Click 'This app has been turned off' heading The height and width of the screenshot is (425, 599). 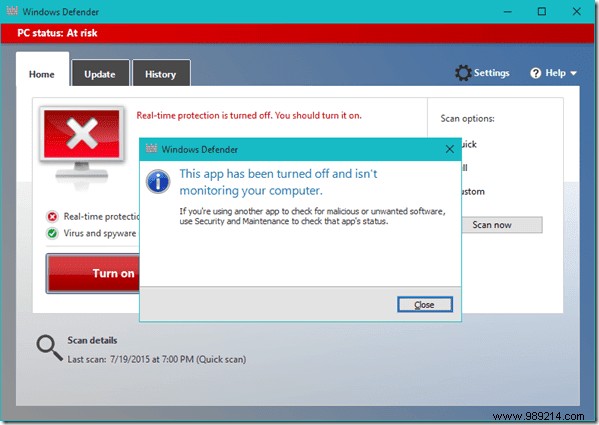(278, 182)
